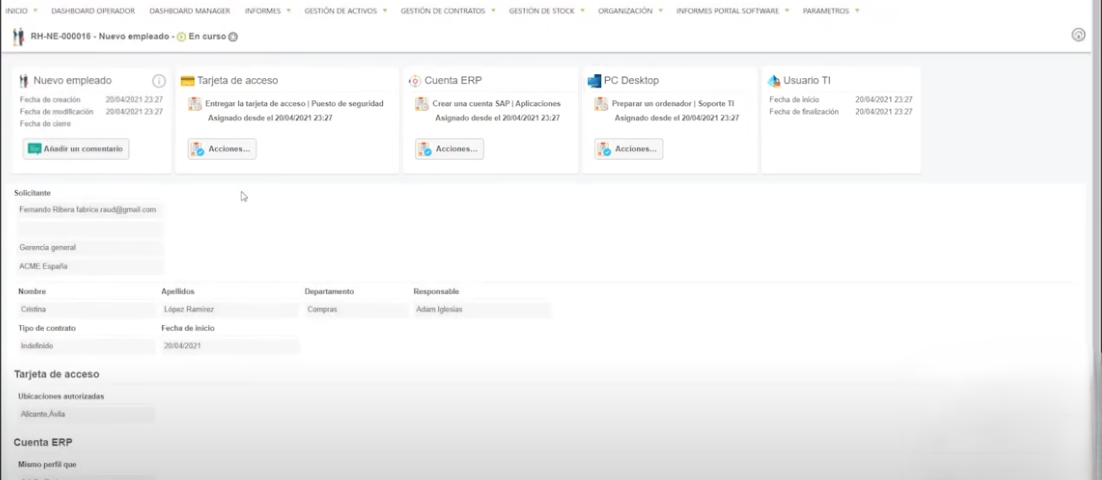
Task: Open INICIO menu dropdown arrow
Action: 35,11
